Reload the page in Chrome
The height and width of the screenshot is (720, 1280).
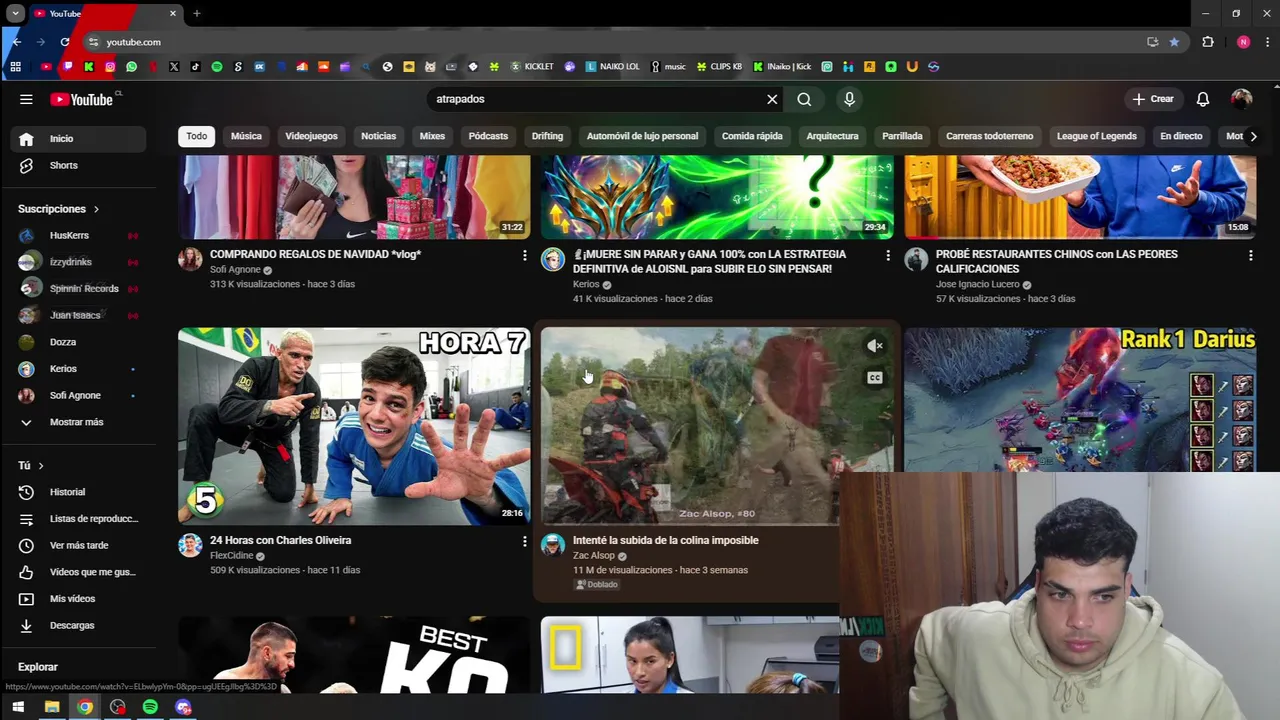[x=65, y=42]
